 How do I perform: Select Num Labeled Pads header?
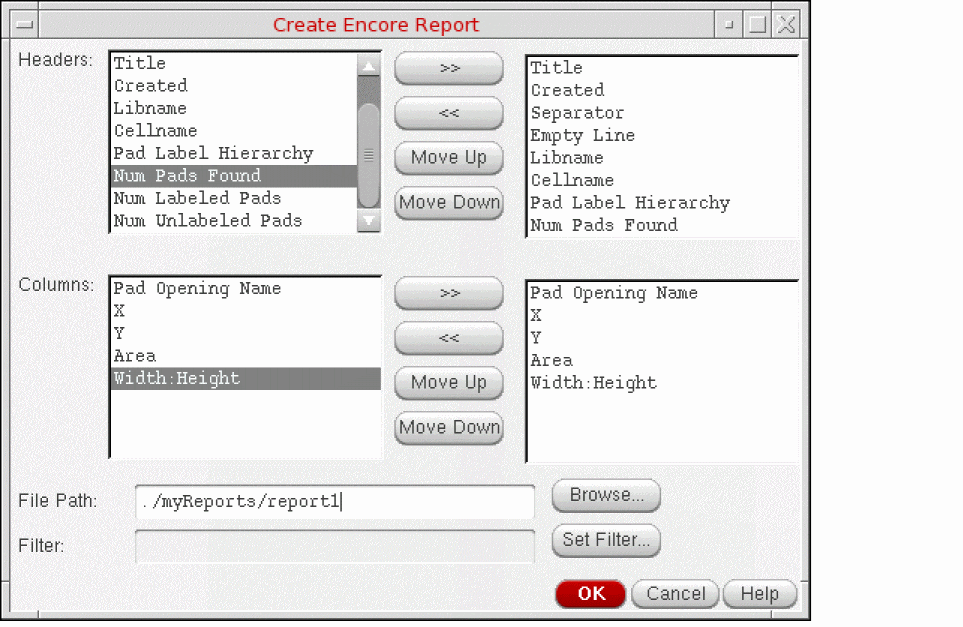click(234, 198)
